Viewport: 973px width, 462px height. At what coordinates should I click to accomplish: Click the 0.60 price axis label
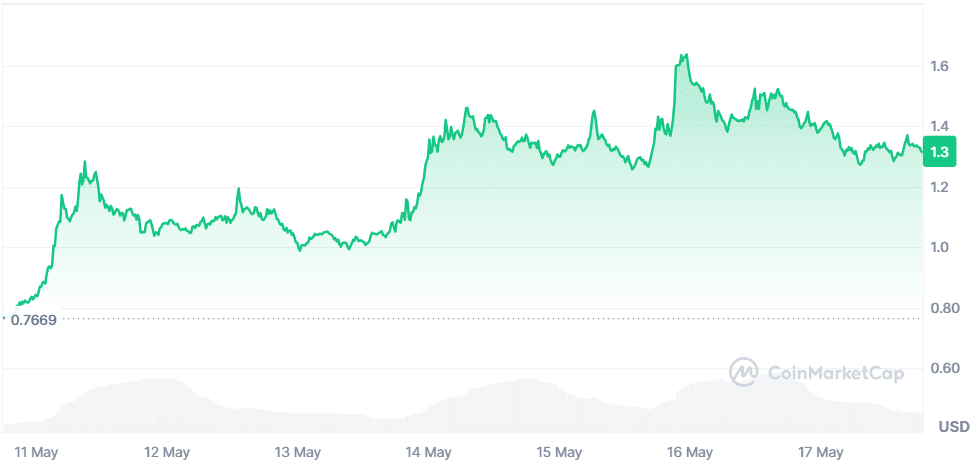(942, 369)
